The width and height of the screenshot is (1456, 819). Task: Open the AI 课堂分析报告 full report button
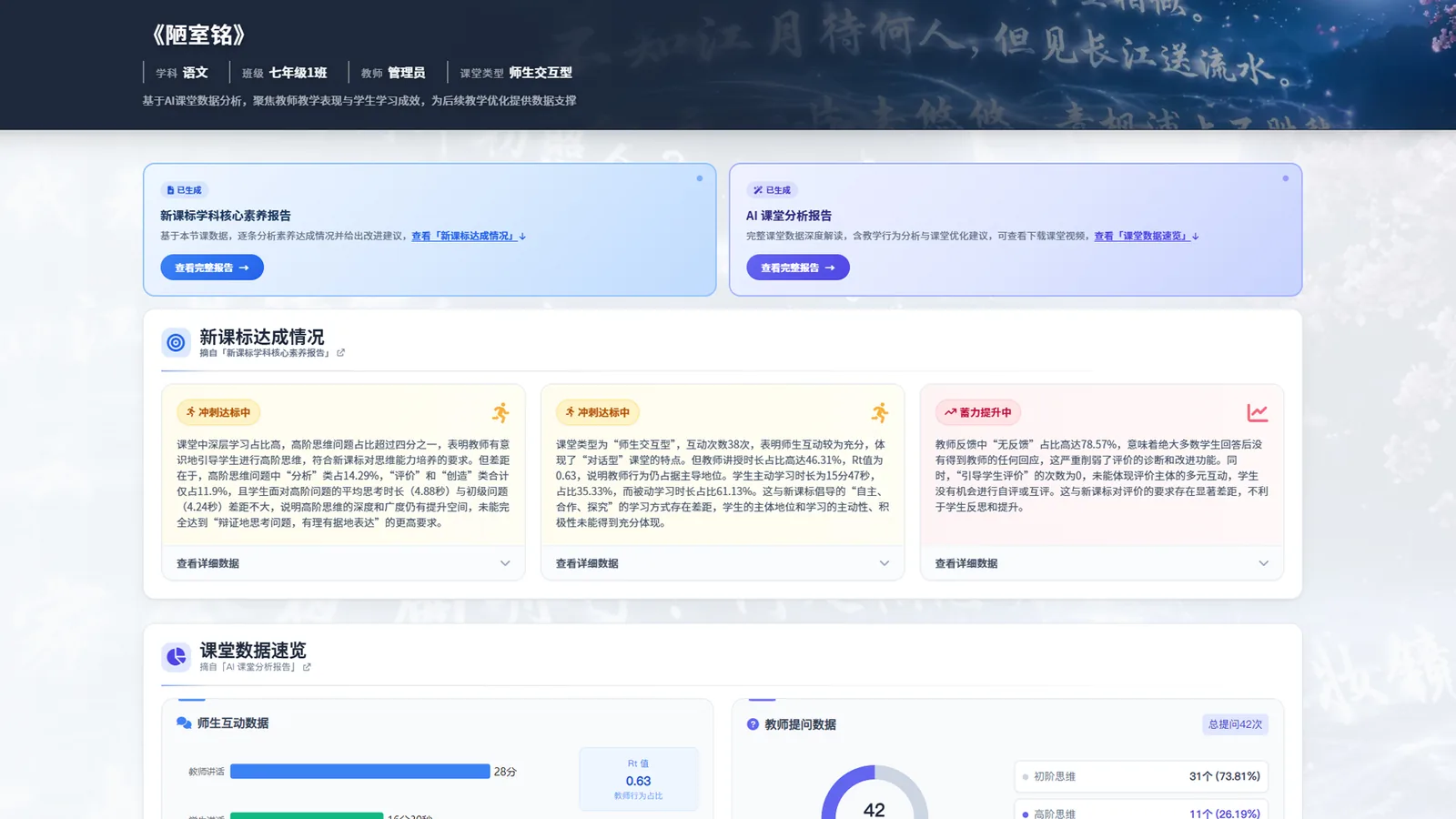798,268
